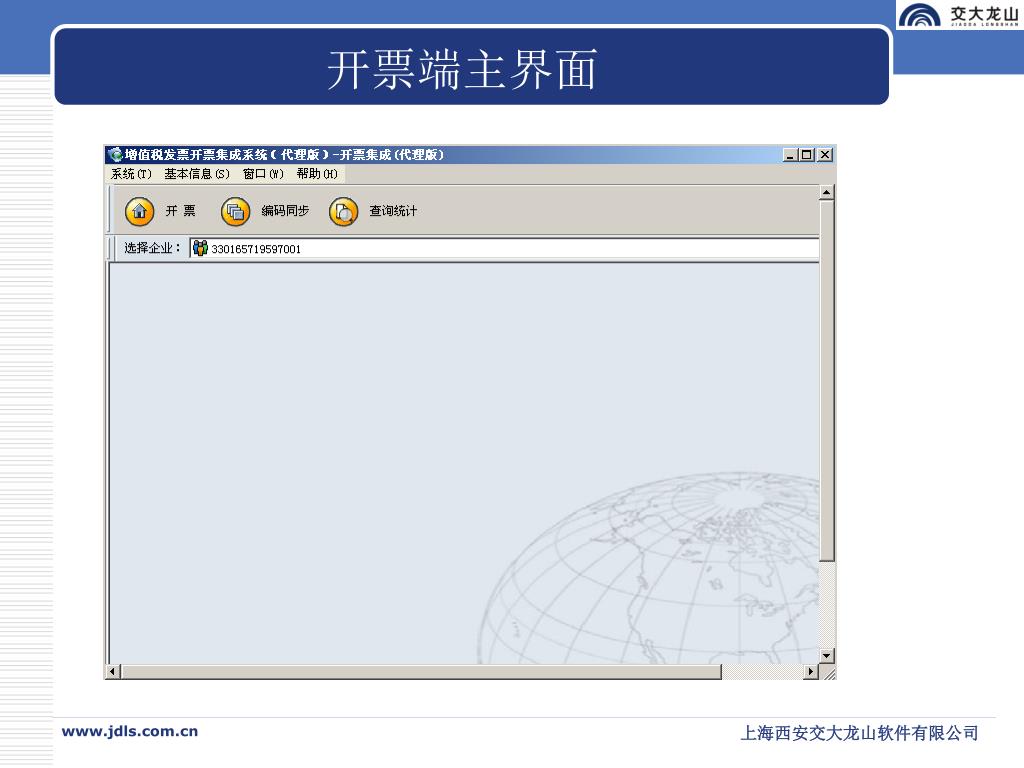Click the 开票端主界面 slide title
Screen dimensions: 1024x768
[462, 69]
